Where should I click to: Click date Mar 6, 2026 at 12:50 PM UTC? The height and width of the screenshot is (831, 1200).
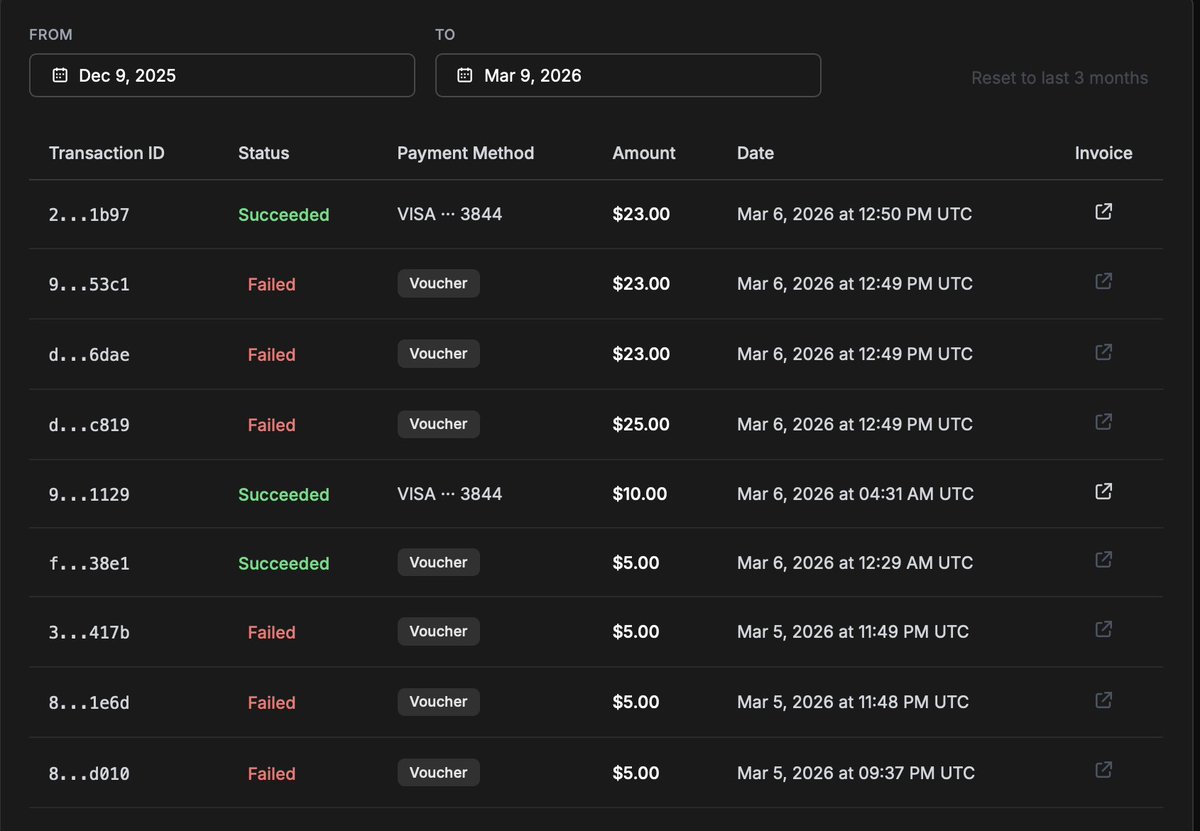point(854,214)
